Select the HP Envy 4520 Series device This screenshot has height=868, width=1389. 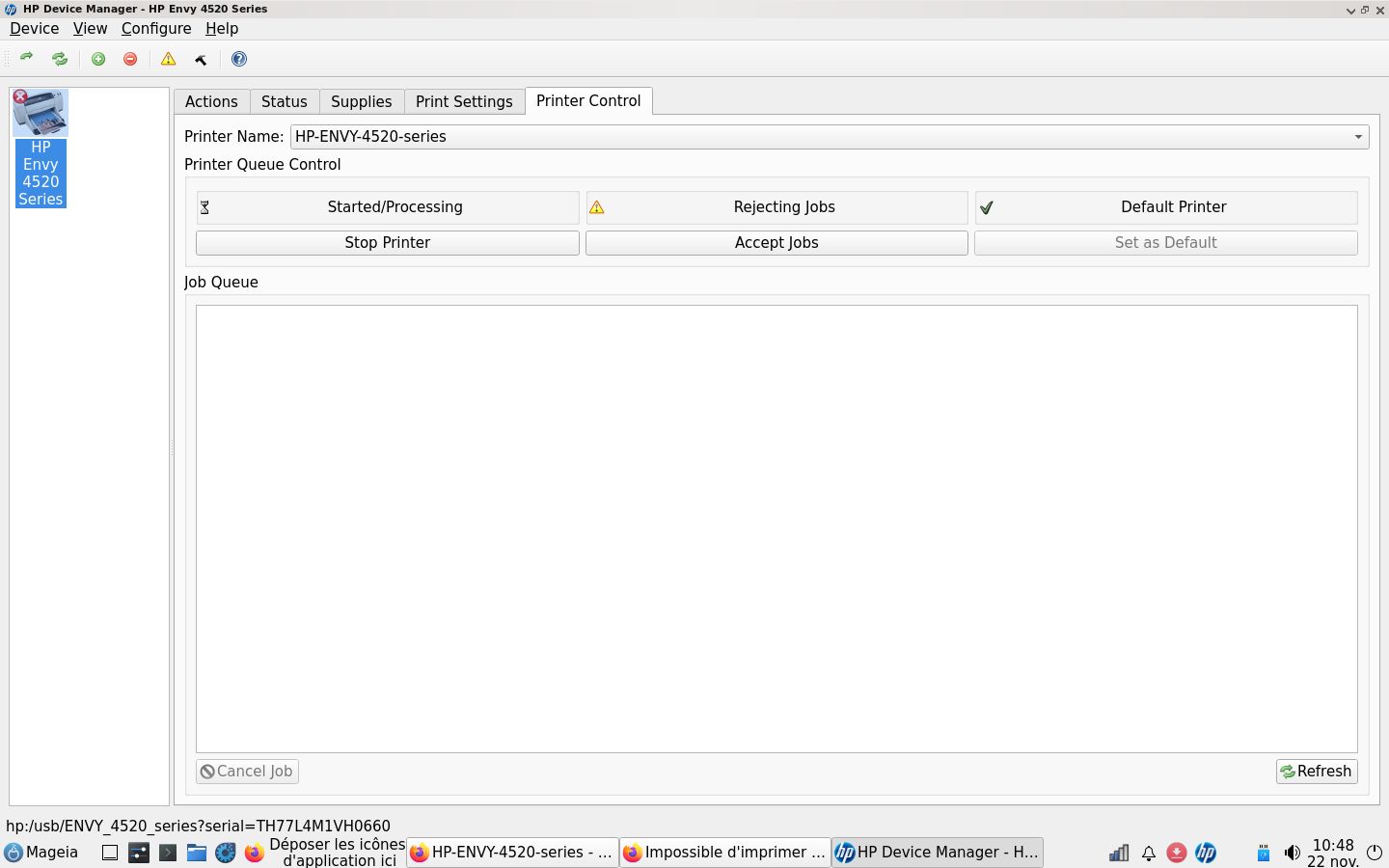click(x=41, y=149)
